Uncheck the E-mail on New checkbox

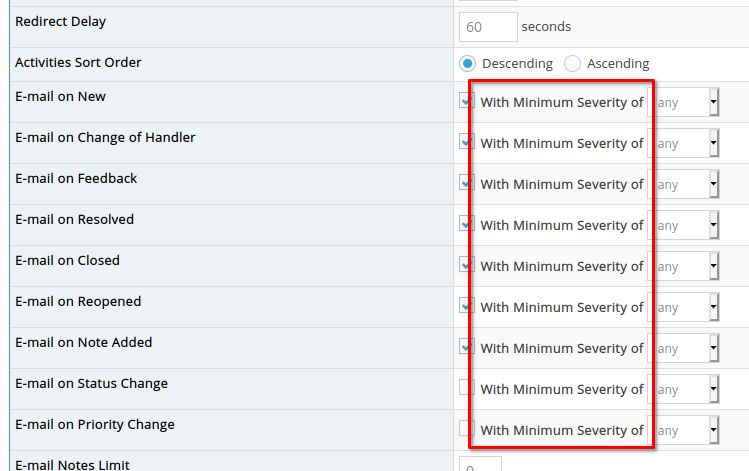coord(465,101)
